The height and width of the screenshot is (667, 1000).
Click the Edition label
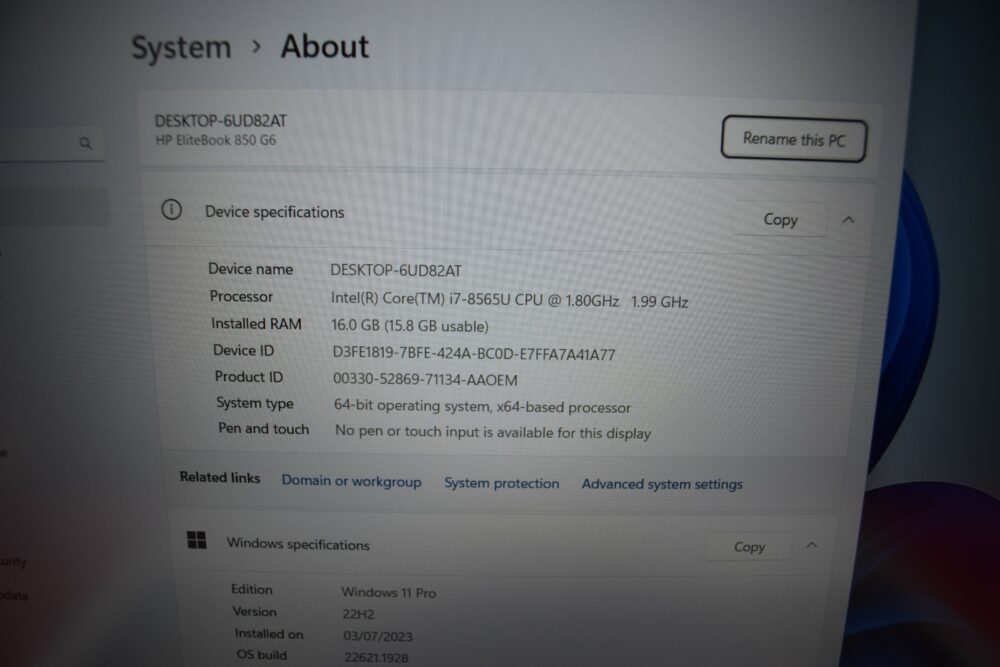coord(251,589)
